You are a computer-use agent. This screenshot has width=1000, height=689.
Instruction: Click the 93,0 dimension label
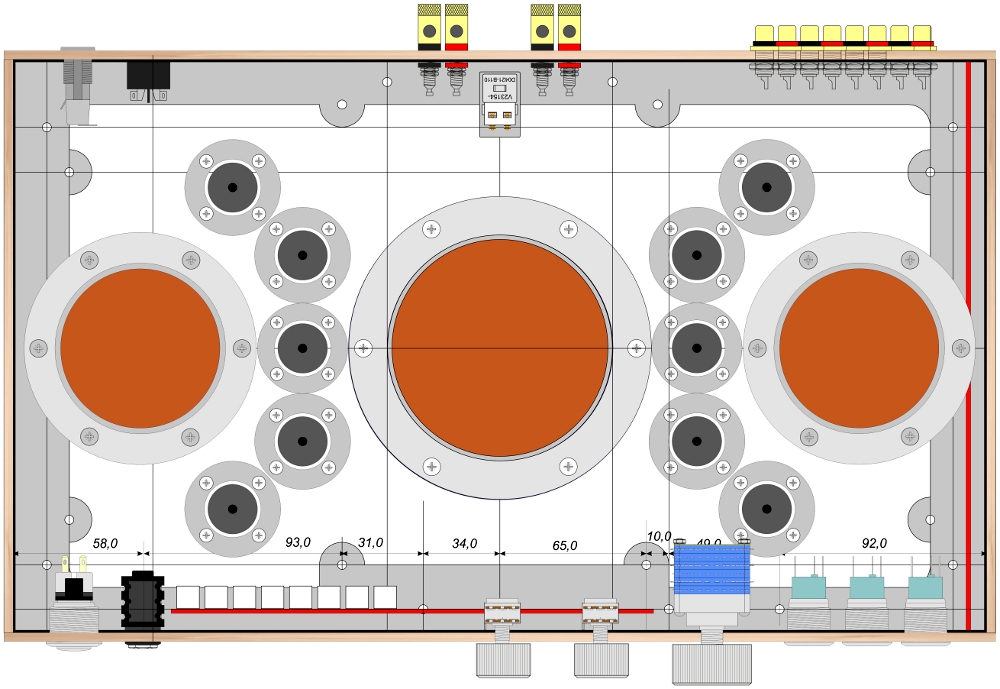pos(298,543)
